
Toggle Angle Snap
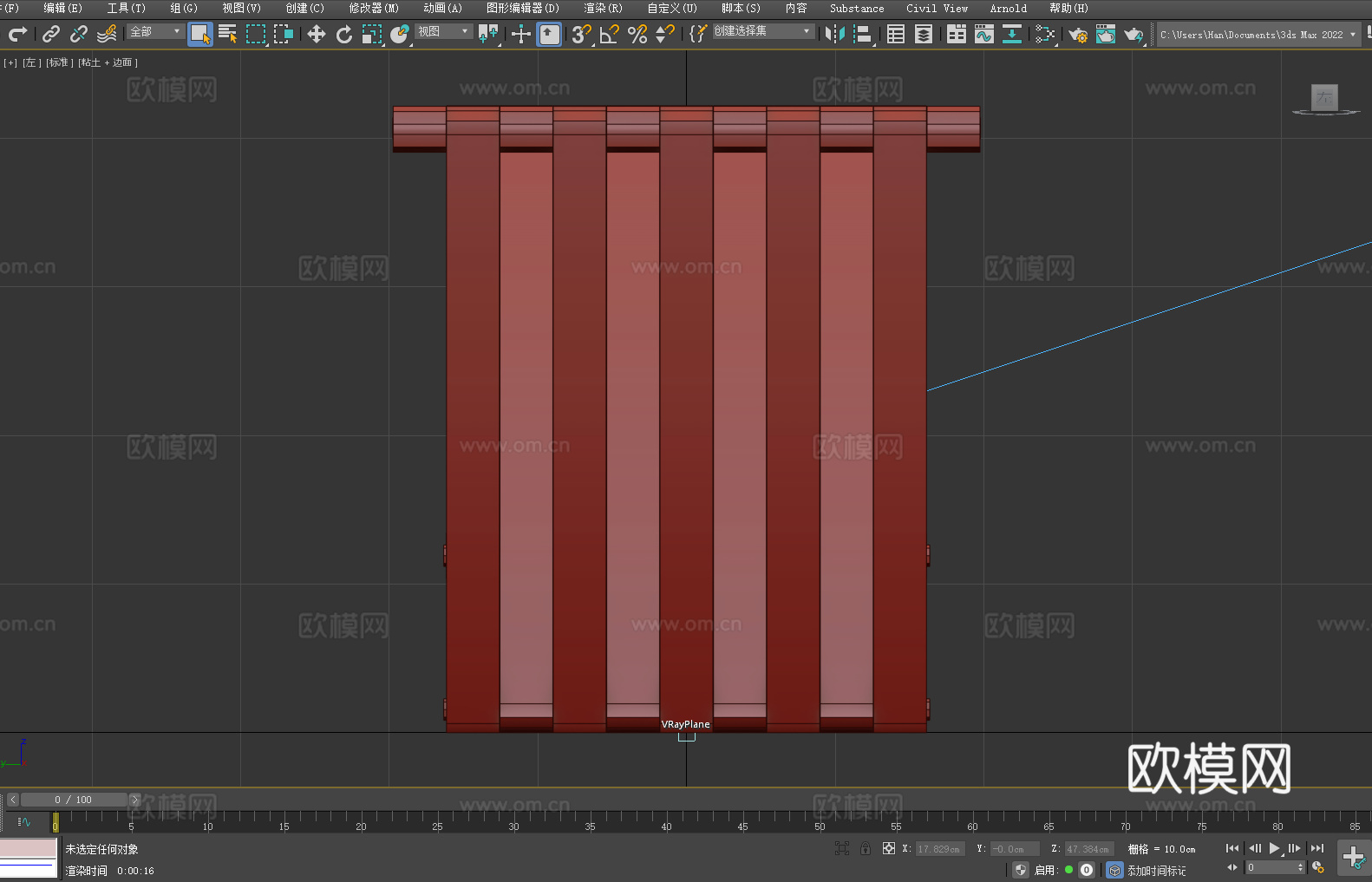click(x=610, y=34)
